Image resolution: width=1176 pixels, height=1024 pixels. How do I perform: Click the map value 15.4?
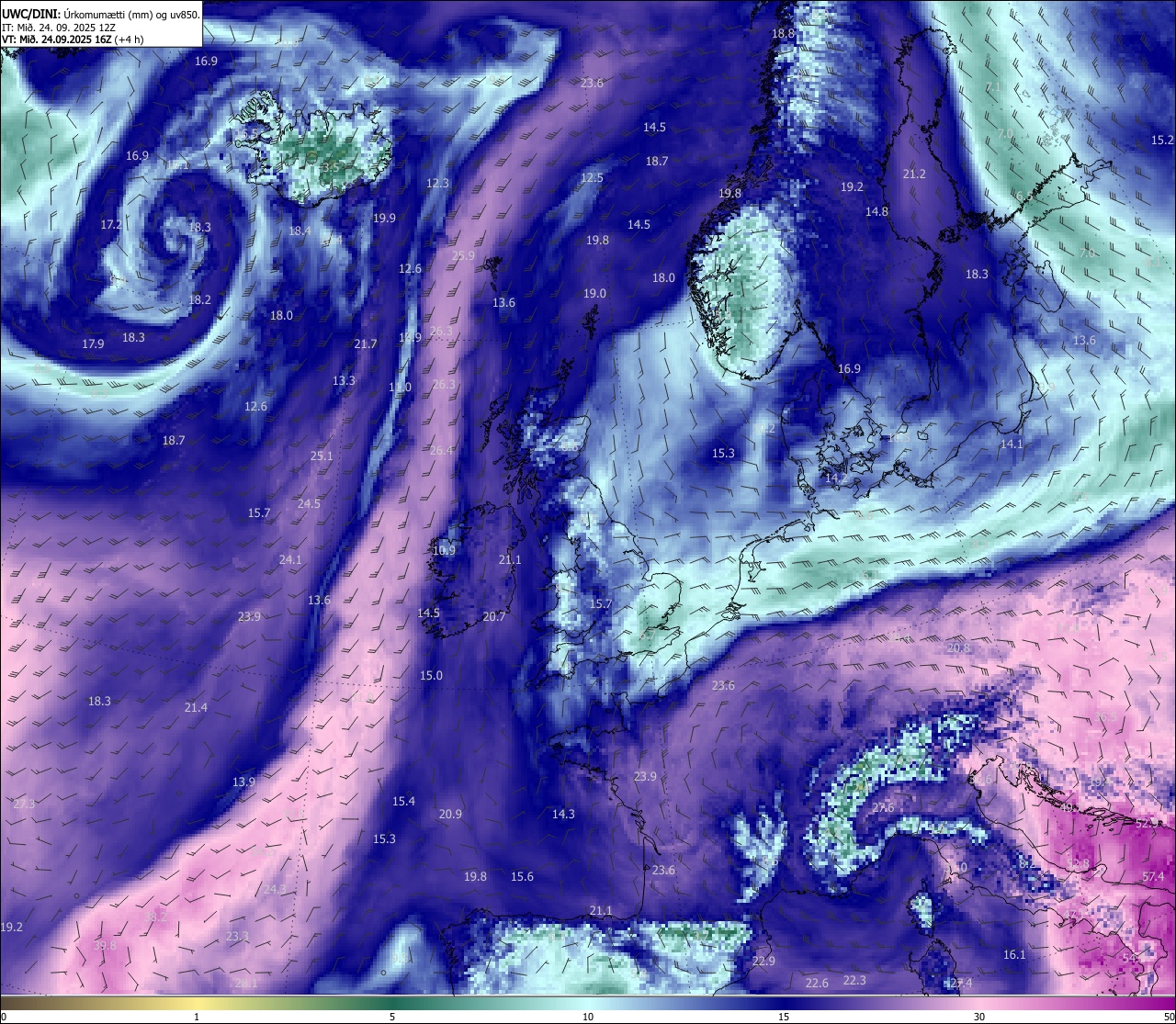(403, 801)
